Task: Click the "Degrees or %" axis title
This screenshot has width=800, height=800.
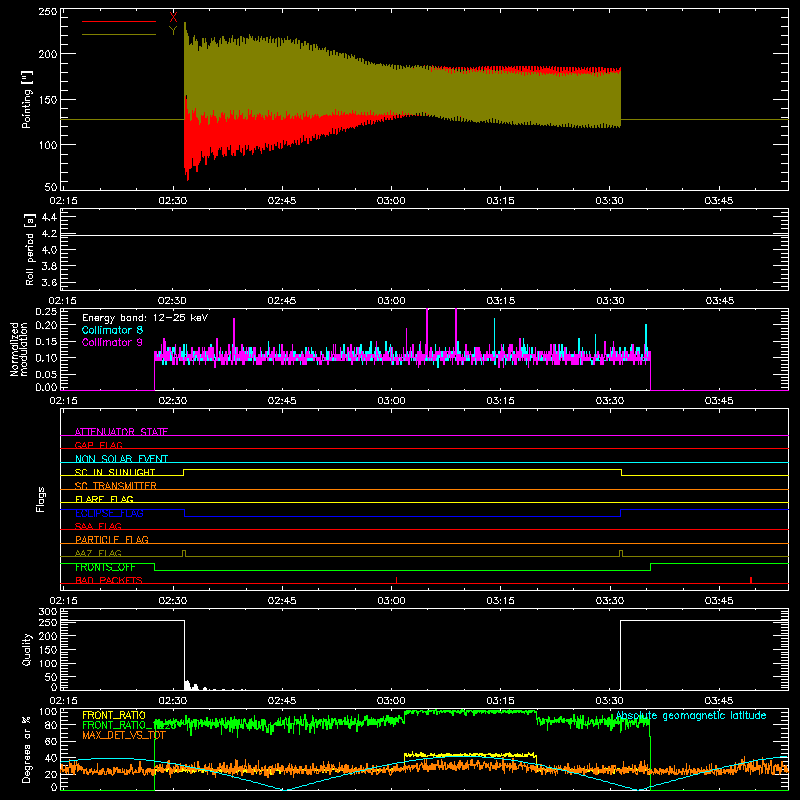Action: tap(27, 750)
